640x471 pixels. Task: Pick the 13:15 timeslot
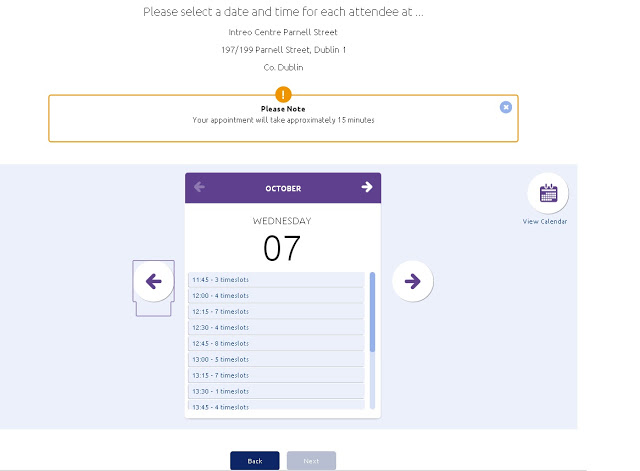pos(275,376)
